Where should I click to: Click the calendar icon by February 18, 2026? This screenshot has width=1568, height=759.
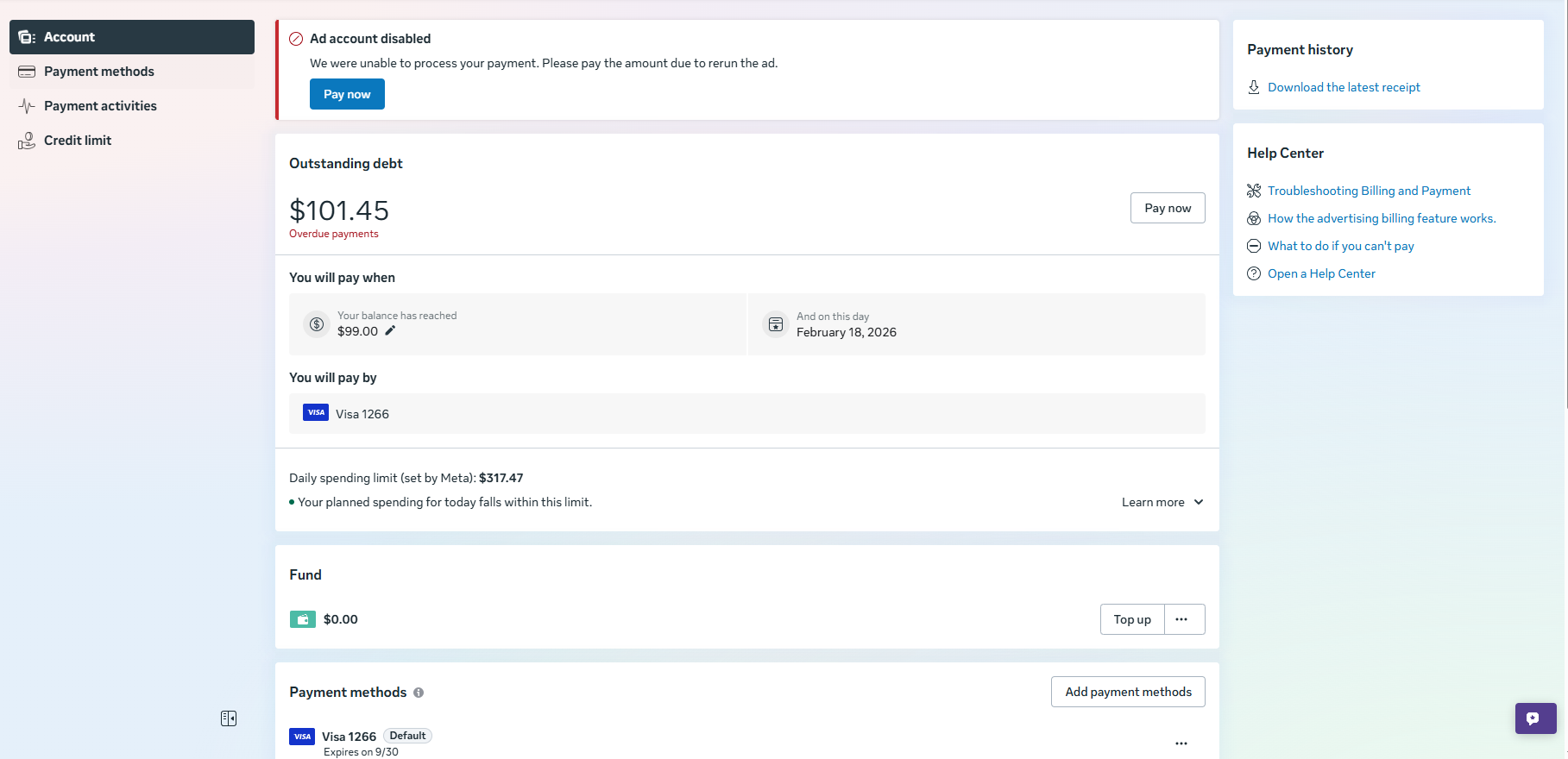click(x=776, y=324)
